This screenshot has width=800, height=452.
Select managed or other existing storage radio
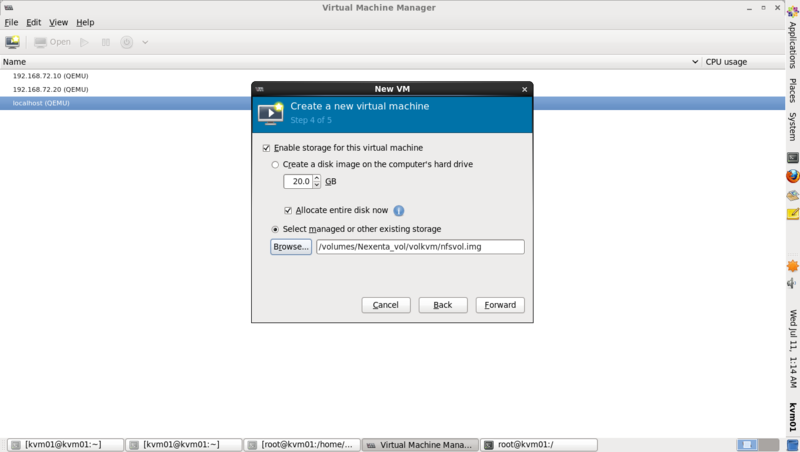(275, 230)
